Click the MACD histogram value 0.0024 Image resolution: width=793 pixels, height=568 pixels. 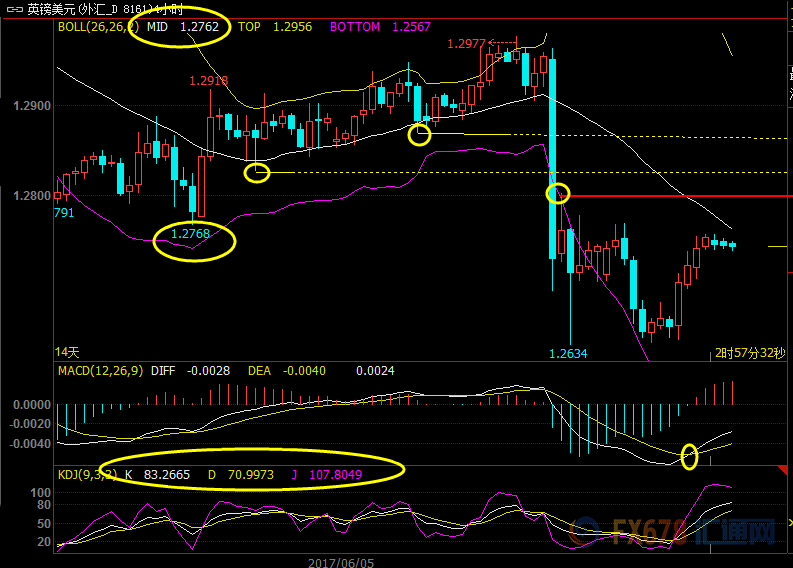pyautogui.click(x=375, y=371)
